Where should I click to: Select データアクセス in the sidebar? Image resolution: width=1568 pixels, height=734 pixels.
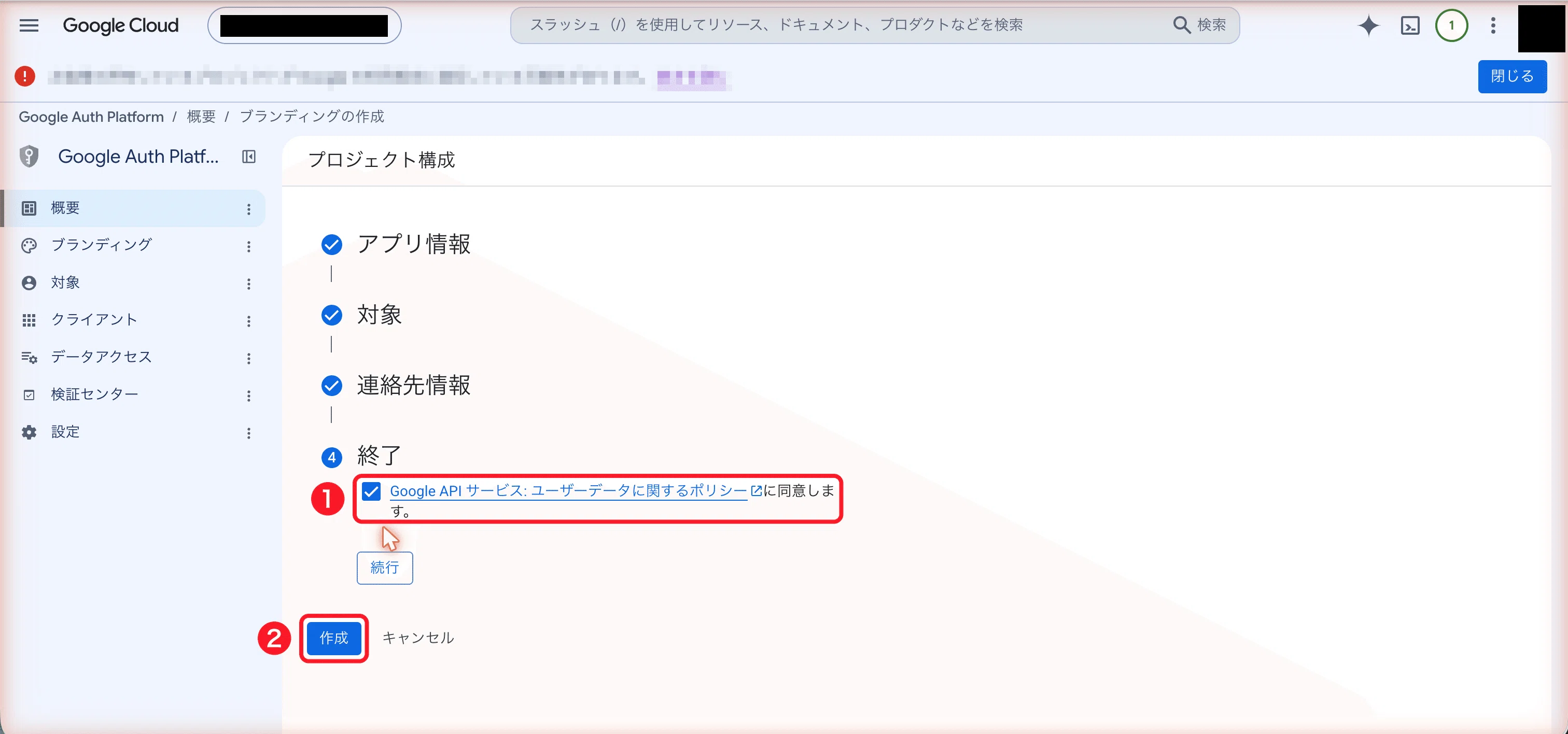coord(134,357)
